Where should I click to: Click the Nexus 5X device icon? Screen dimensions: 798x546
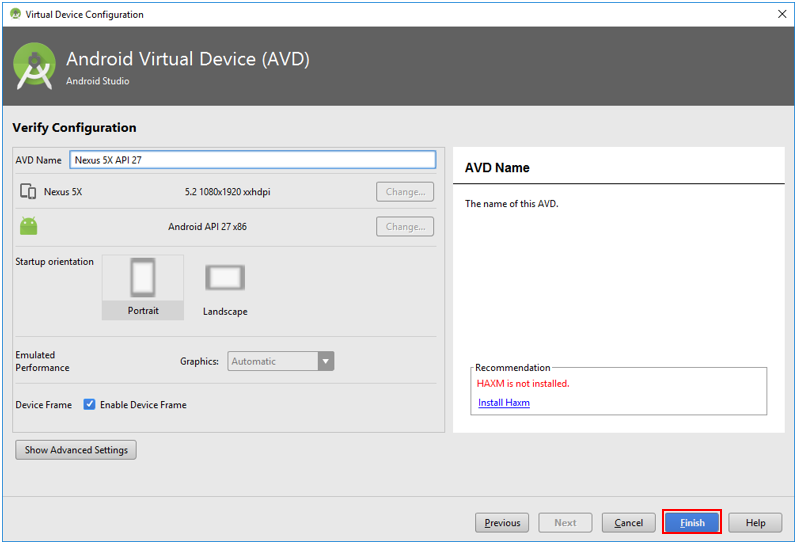(x=28, y=191)
